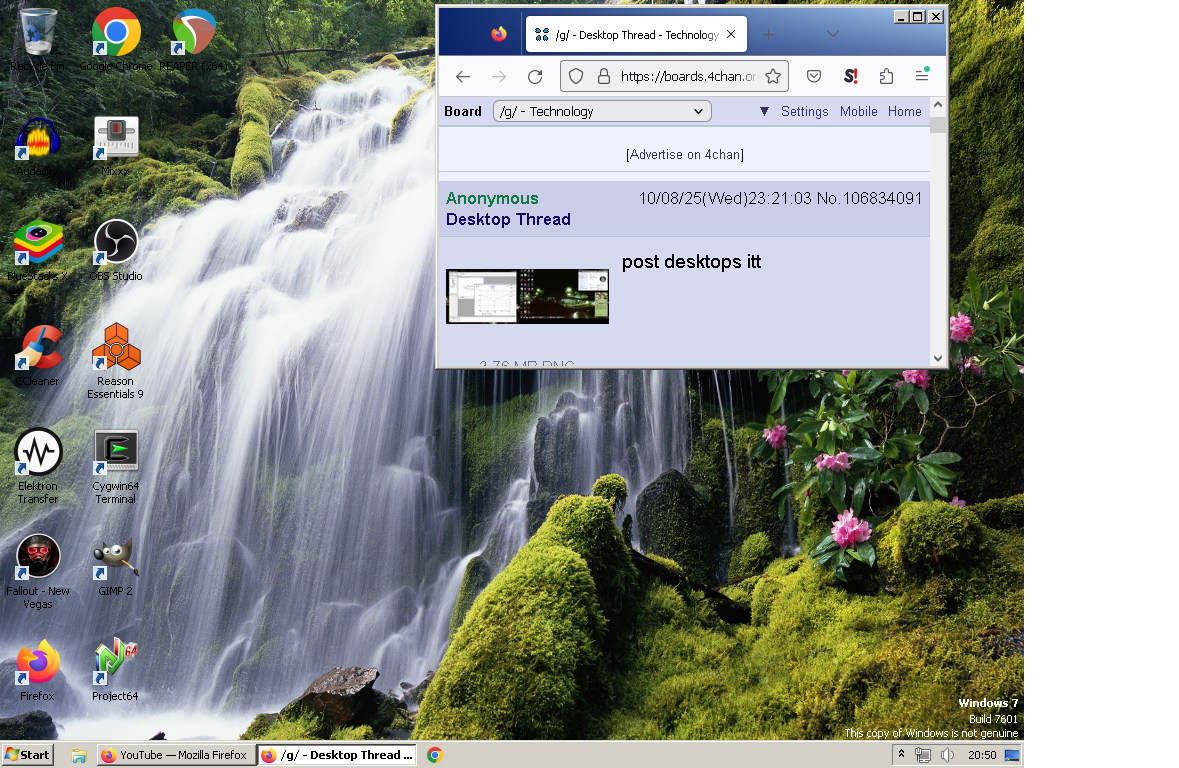Expand the desktop screenshot thumbnail

[x=527, y=296]
